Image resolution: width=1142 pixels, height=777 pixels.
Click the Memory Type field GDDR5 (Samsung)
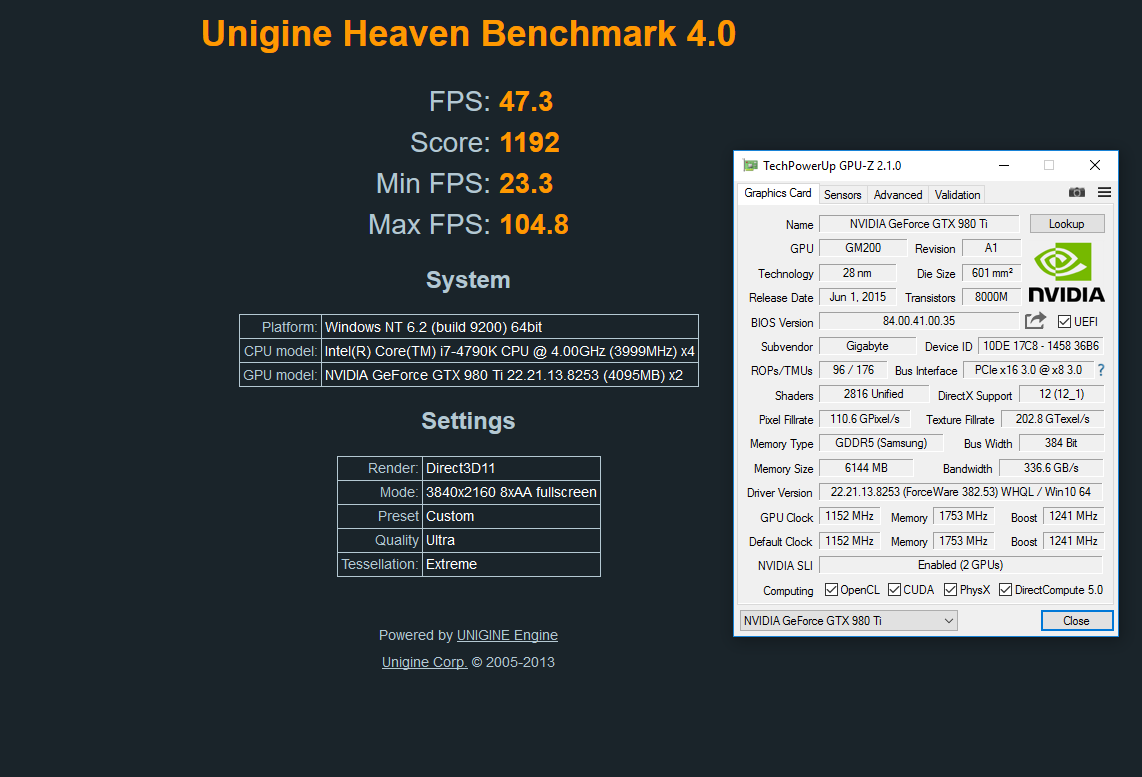(881, 443)
